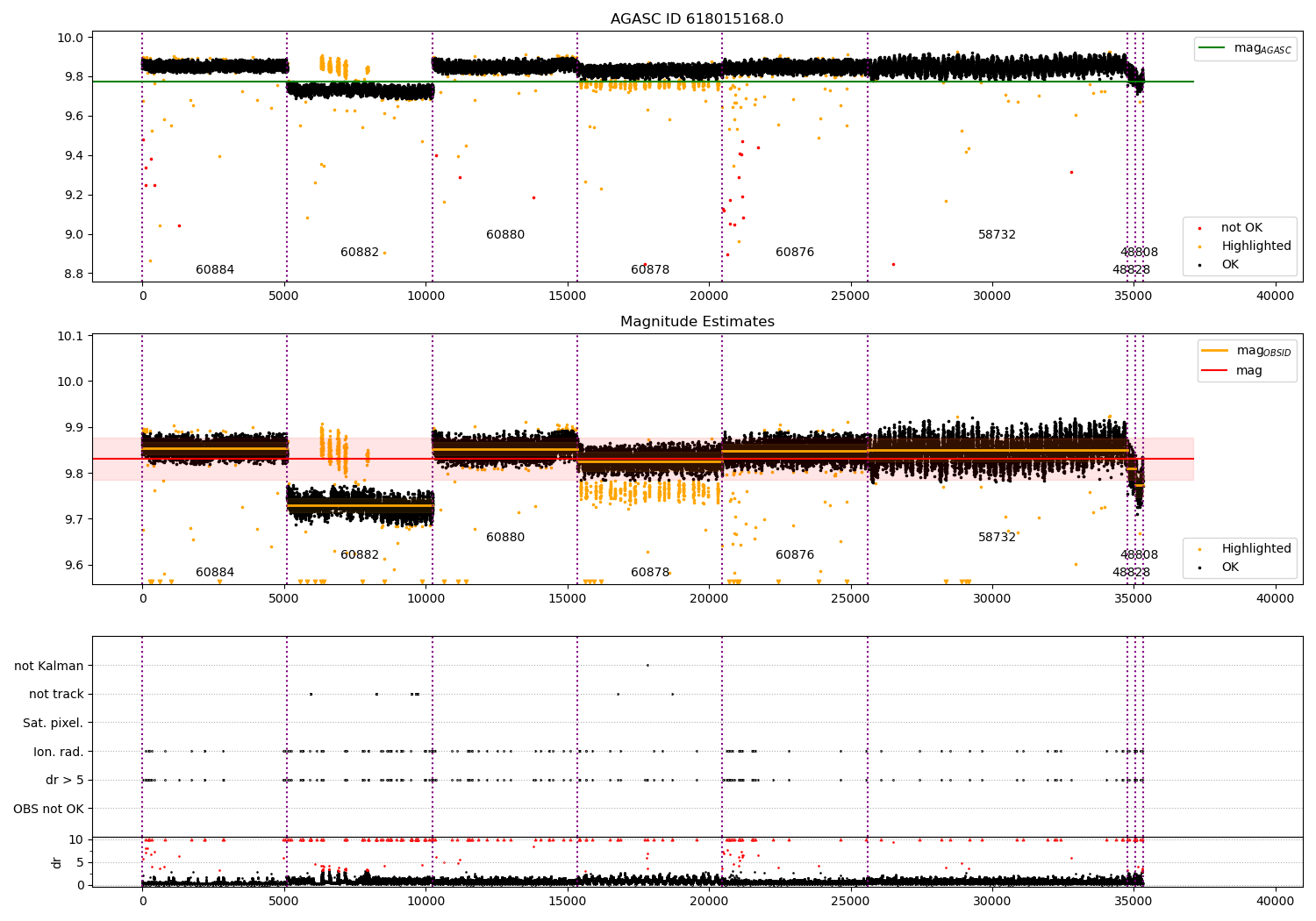The height and width of the screenshot is (921, 1316).
Task: Click the '10.1' y-axis tick label
Action: click(x=71, y=336)
